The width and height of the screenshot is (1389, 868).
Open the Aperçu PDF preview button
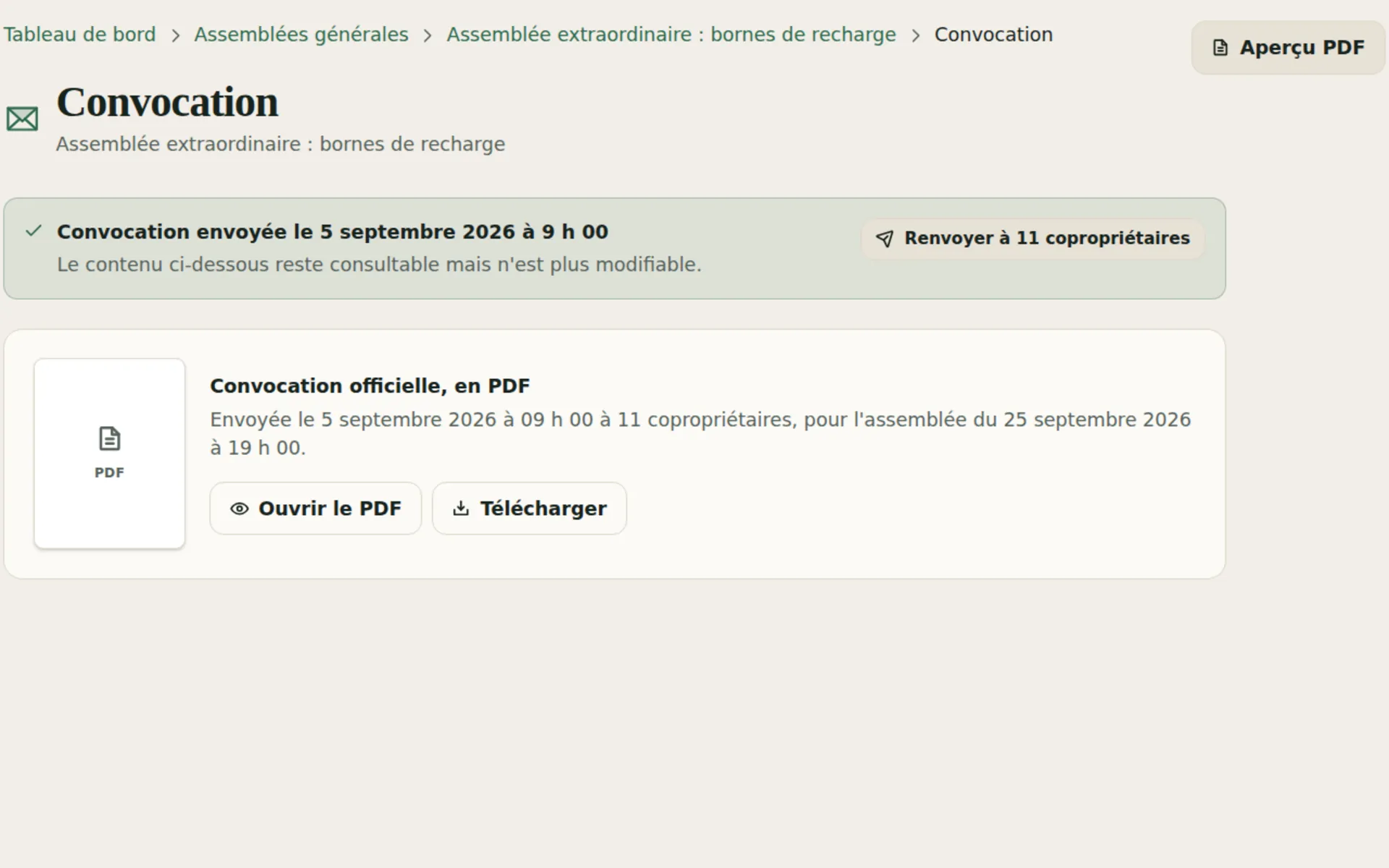pyautogui.click(x=1288, y=48)
